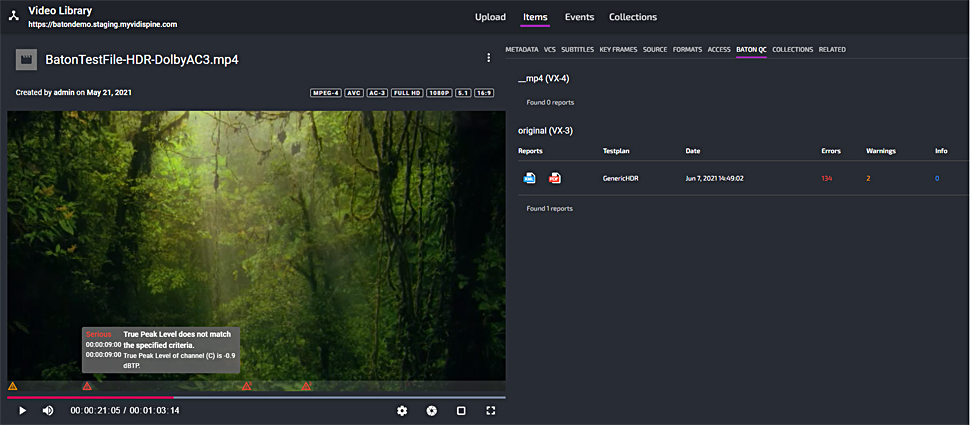The image size is (970, 425).
Task: Click the timecode 00:00:21:05 display
Action: click(96, 411)
